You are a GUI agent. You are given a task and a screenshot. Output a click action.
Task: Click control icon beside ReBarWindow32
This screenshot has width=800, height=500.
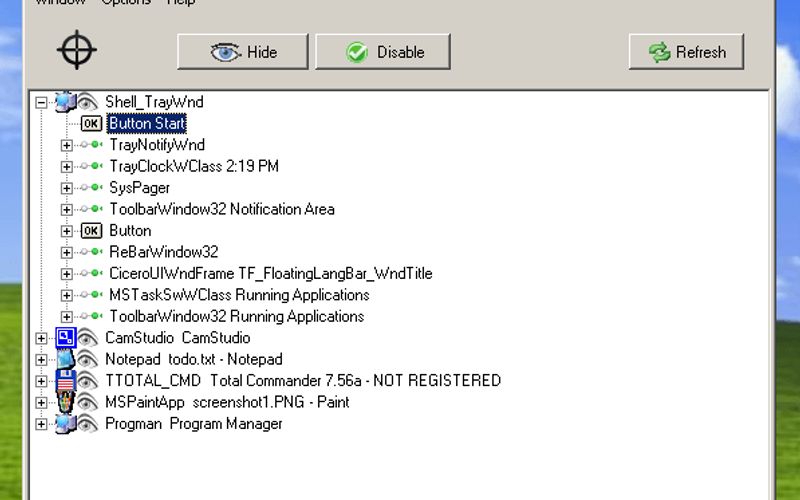coord(91,252)
